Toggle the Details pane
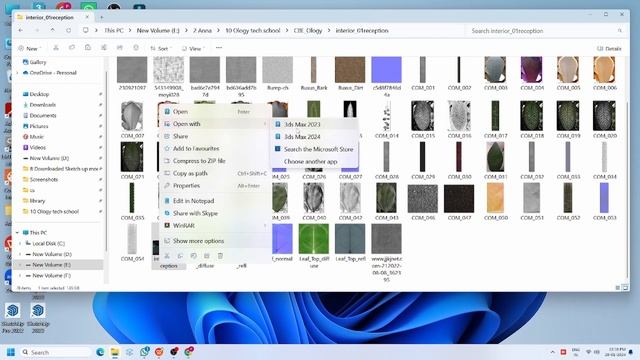The height and width of the screenshot is (360, 640). coord(609,49)
